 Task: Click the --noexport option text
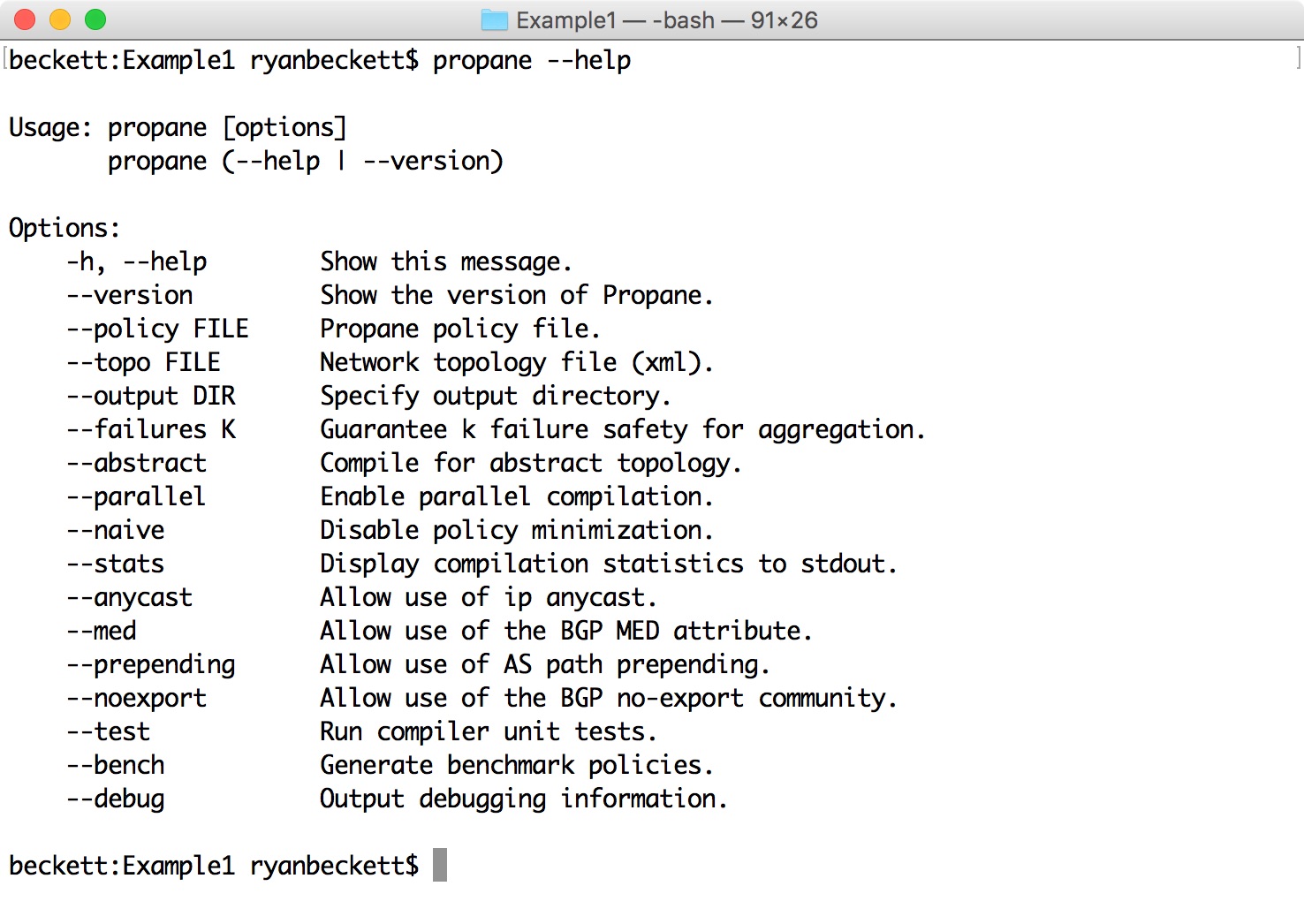[x=136, y=698]
